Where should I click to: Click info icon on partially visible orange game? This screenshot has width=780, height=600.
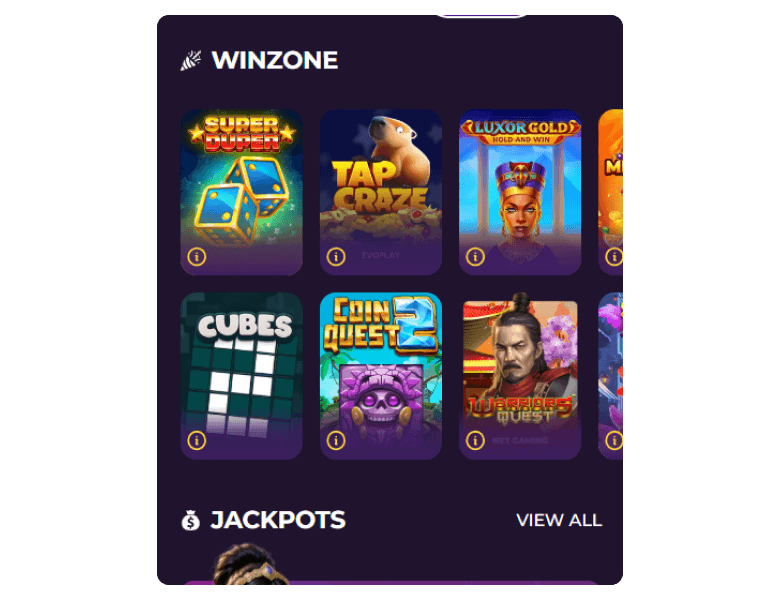(614, 257)
